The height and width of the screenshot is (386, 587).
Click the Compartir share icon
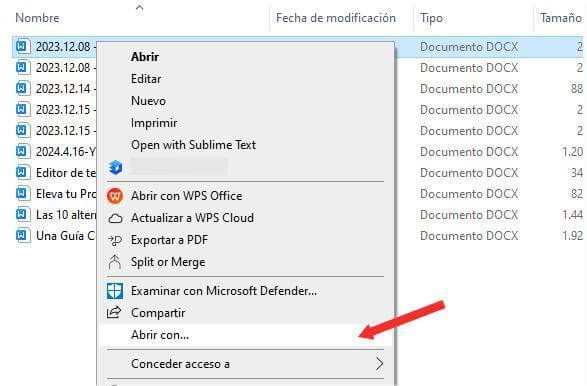tap(114, 312)
